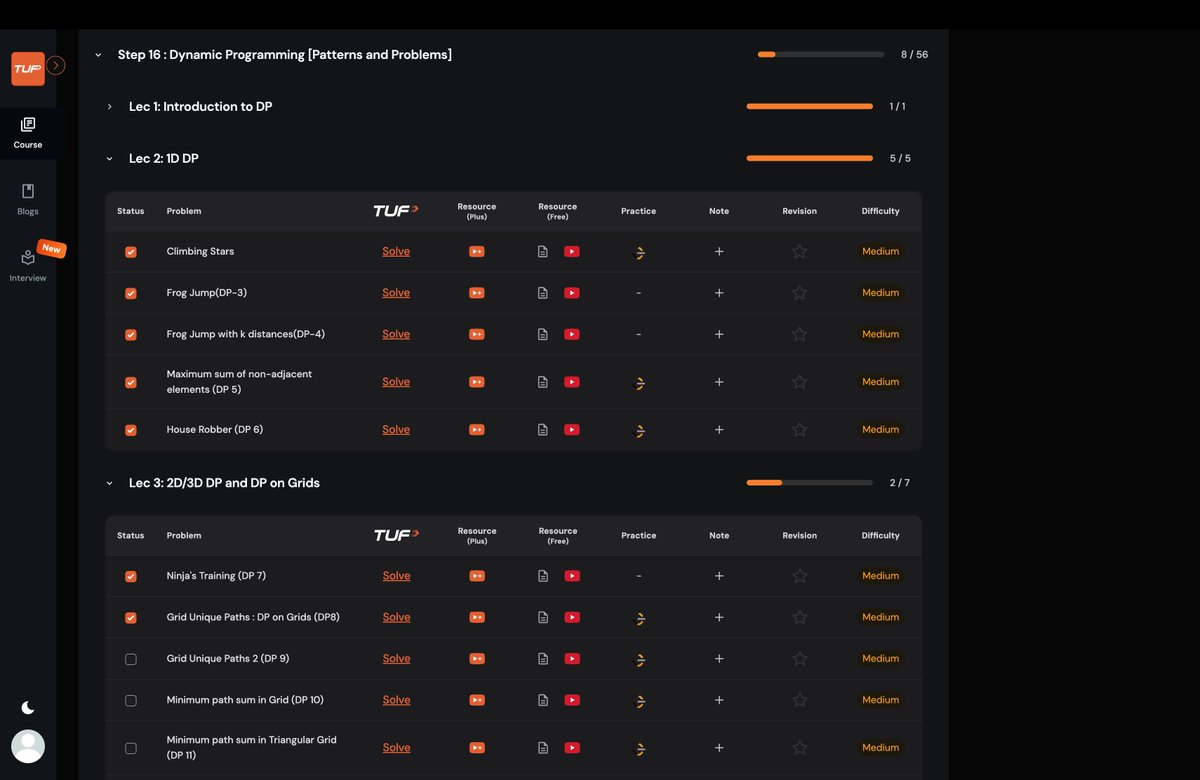Viewport: 1200px width, 780px height.
Task: Click the problem title House Robber (DP 6)
Action: point(215,430)
